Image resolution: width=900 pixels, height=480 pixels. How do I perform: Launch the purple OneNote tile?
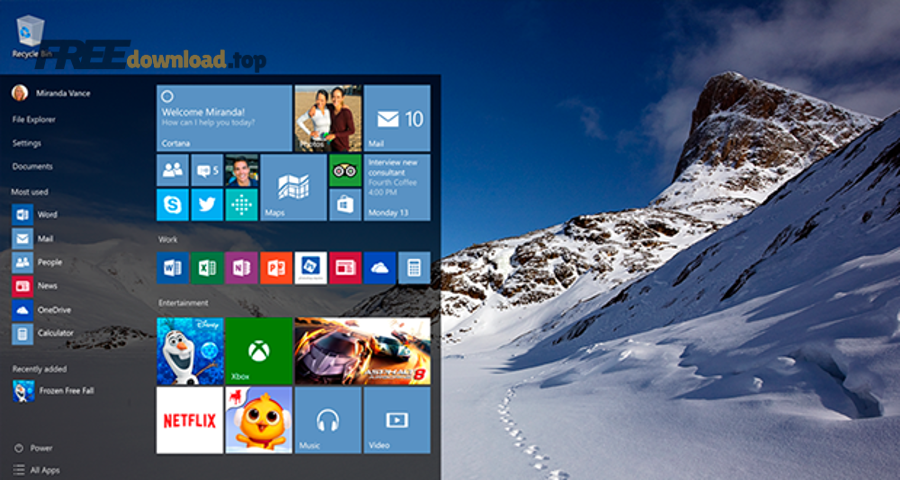coord(242,268)
